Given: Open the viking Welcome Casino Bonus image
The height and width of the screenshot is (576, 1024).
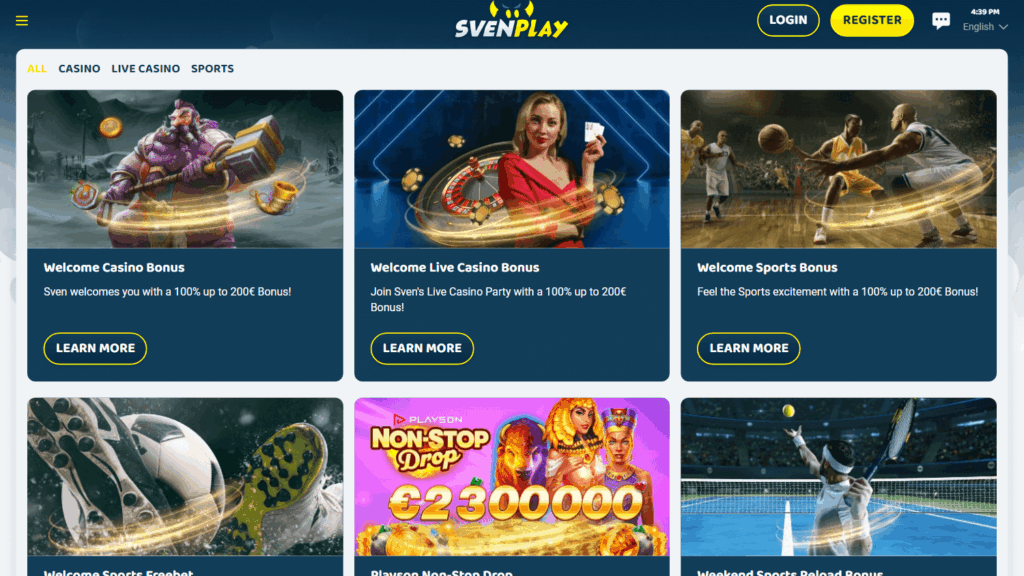Looking at the screenshot, I should coord(185,169).
